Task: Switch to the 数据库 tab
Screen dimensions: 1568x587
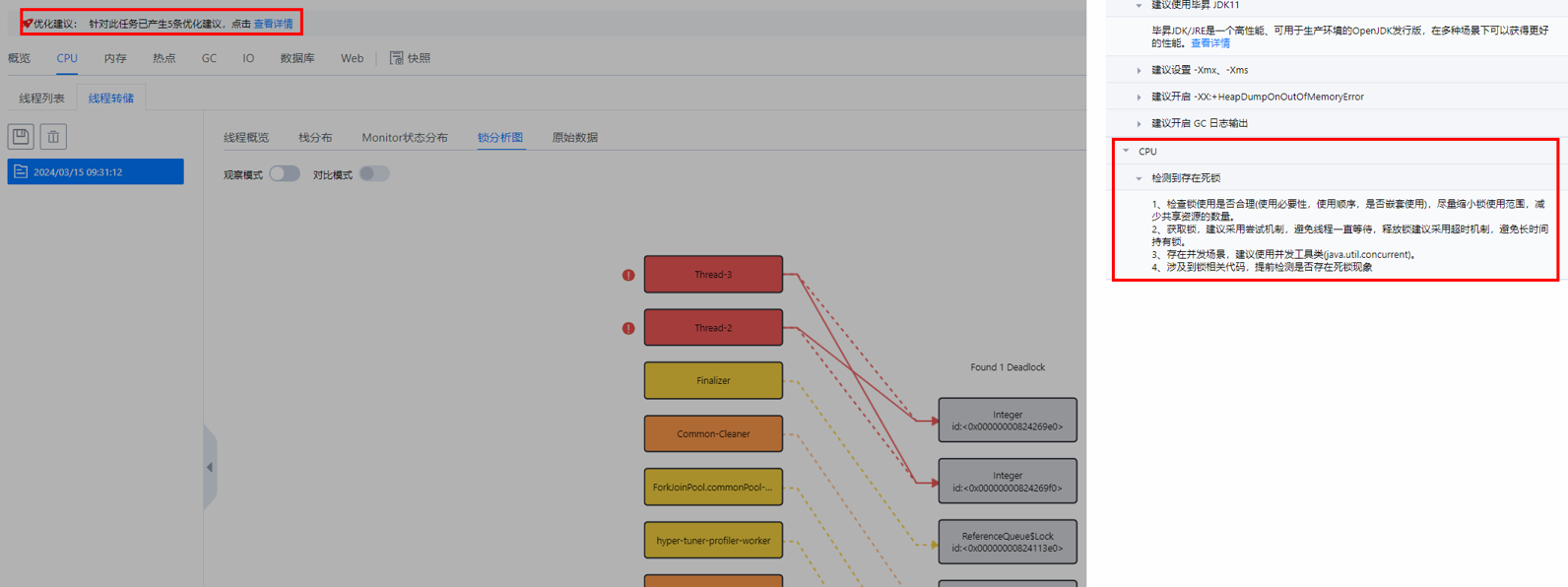Action: 297,58
